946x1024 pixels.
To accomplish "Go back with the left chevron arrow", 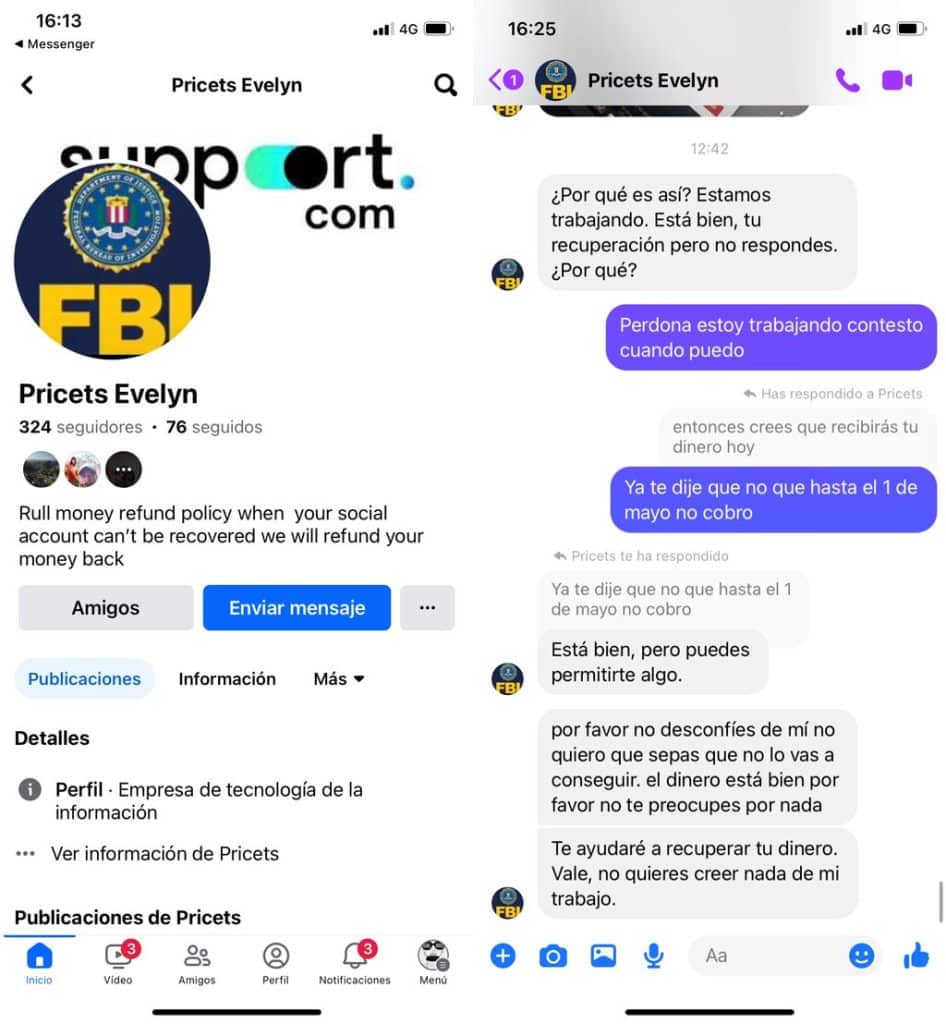I will coord(27,85).
